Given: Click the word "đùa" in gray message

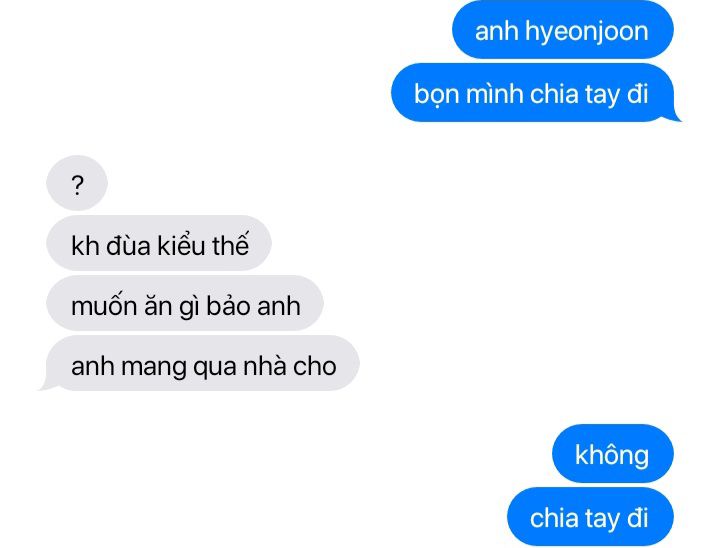Looking at the screenshot, I should pos(128,245).
